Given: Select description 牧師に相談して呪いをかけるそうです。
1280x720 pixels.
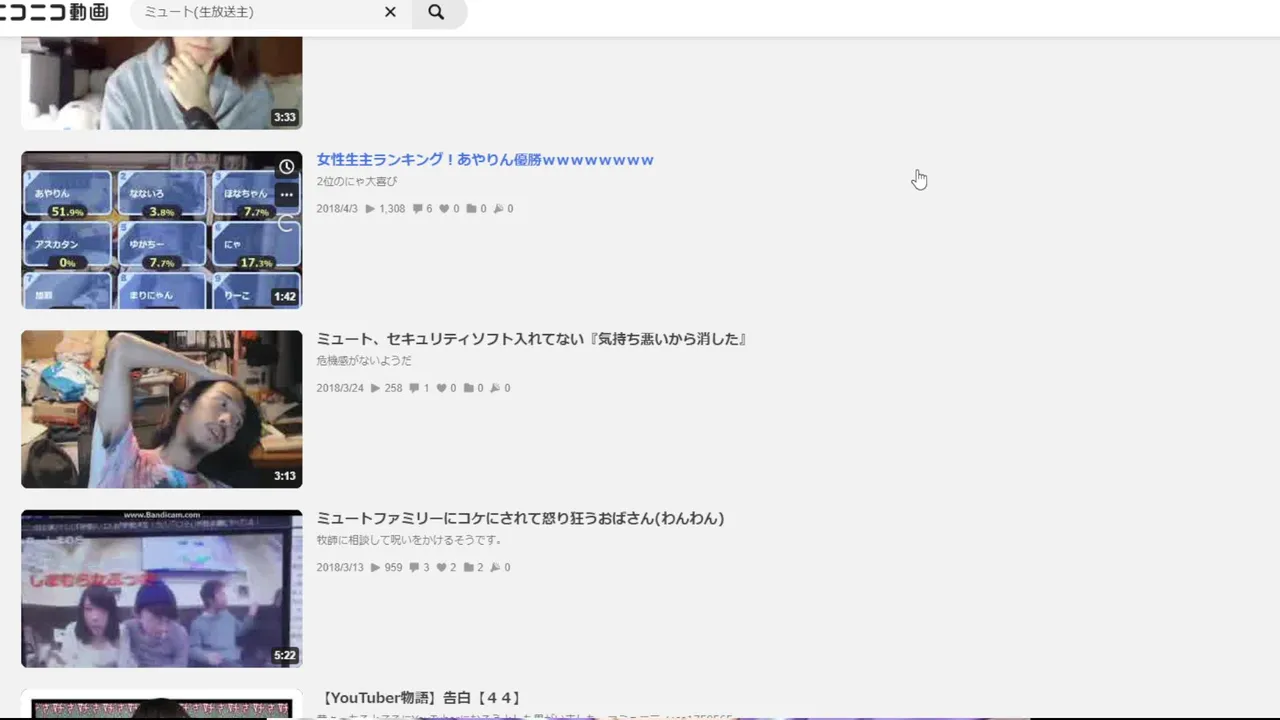Looking at the screenshot, I should click(409, 540).
